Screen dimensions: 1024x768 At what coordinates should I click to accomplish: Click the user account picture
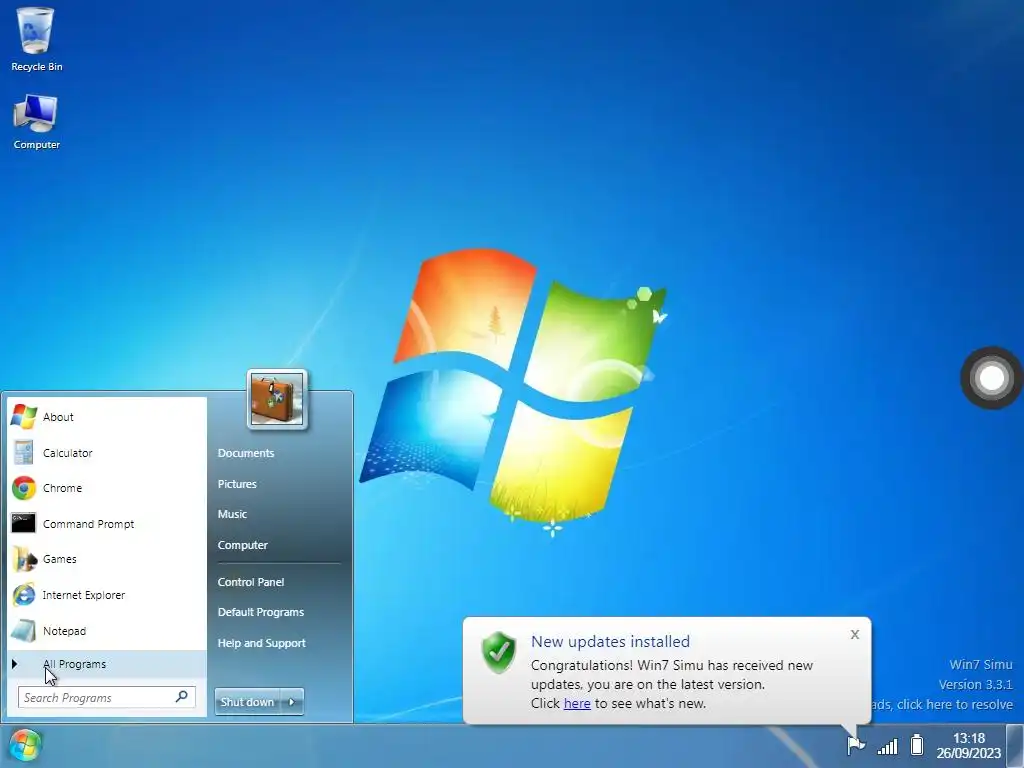coord(277,400)
